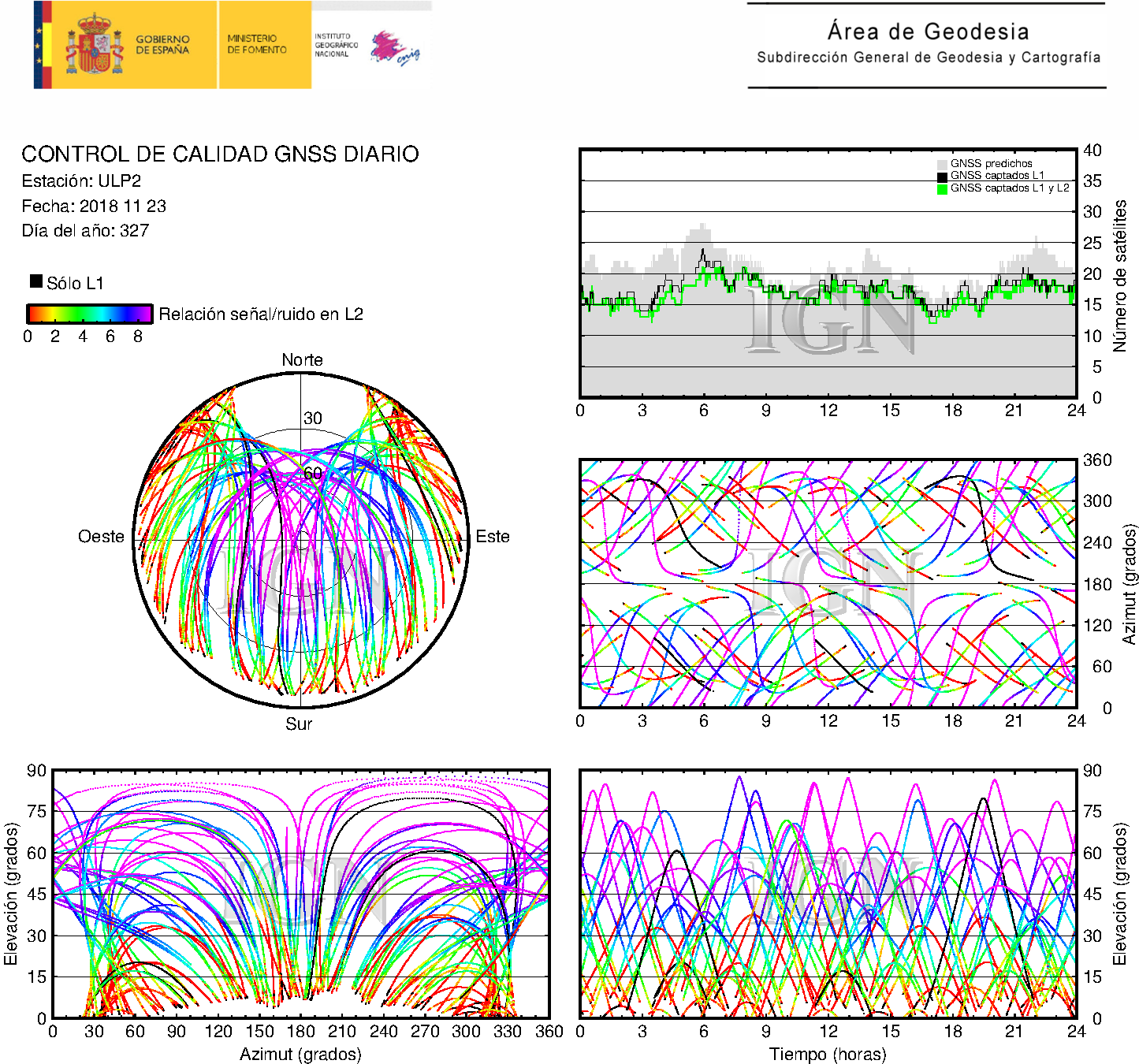The width and height of the screenshot is (1139, 1064).
Task: Click the IGN watermark in the satellite count chart
Action: click(x=832, y=319)
